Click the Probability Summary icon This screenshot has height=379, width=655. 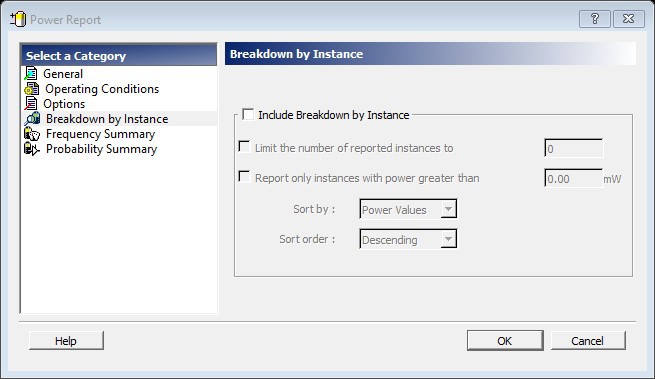click(x=32, y=149)
